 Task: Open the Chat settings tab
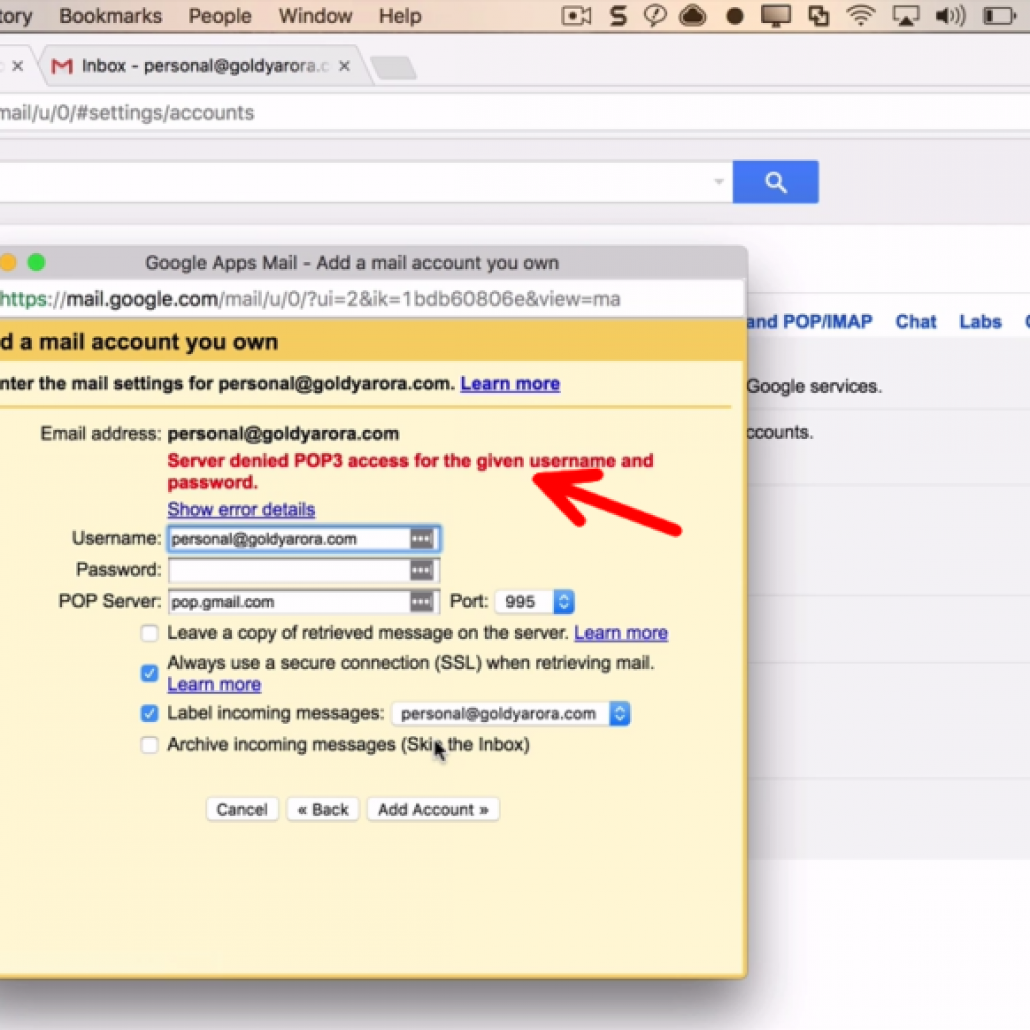[916, 322]
